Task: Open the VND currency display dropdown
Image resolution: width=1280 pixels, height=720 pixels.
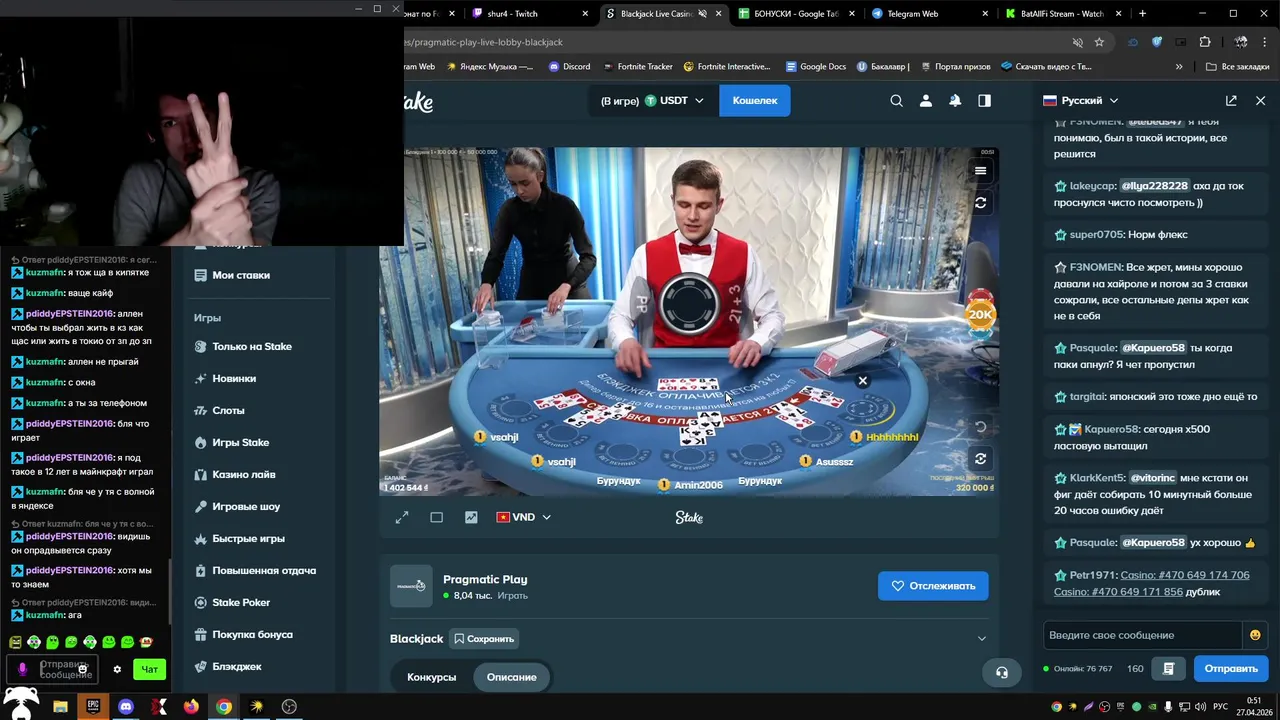Action: (x=523, y=517)
